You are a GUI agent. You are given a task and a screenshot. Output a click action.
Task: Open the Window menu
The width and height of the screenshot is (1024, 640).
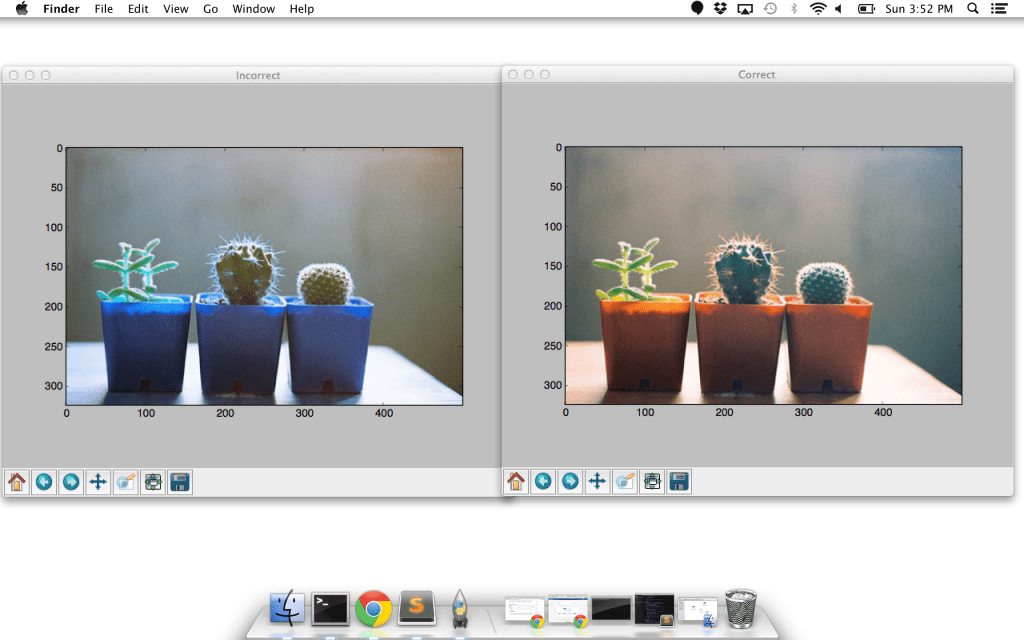tap(253, 9)
